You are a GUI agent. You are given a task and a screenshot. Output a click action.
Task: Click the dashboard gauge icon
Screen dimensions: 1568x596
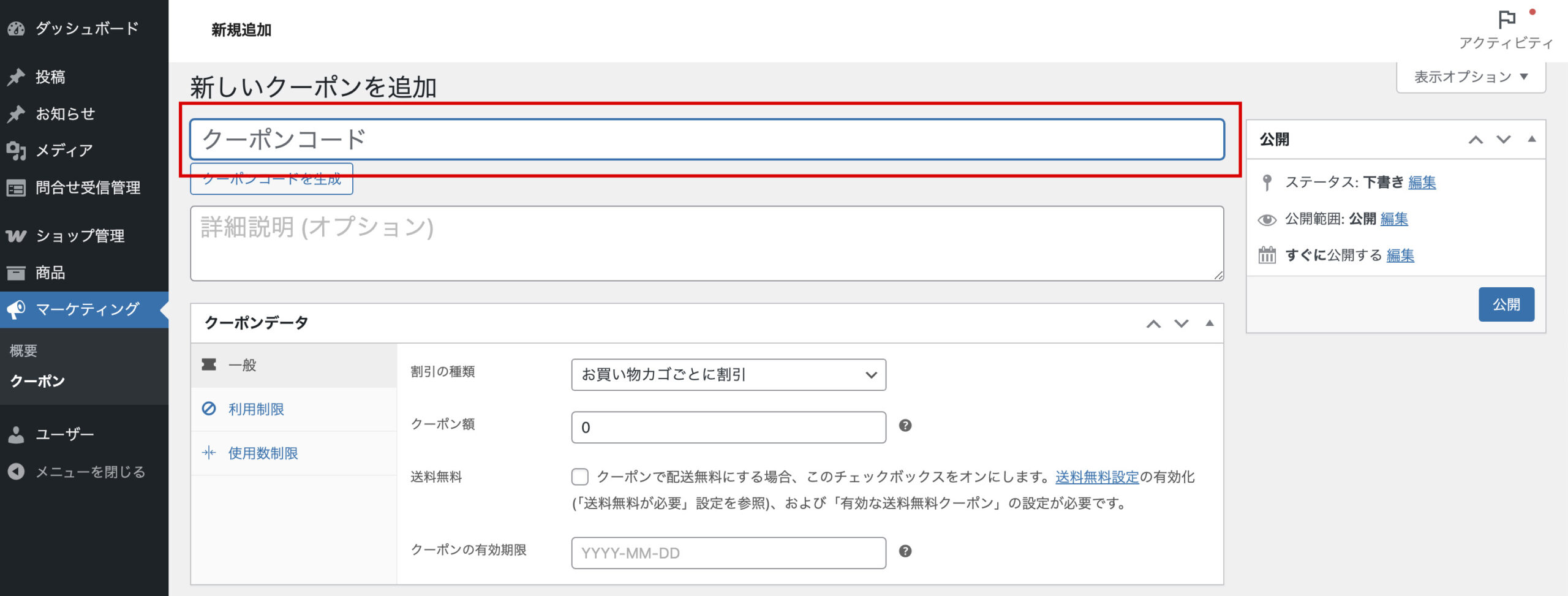(17, 29)
